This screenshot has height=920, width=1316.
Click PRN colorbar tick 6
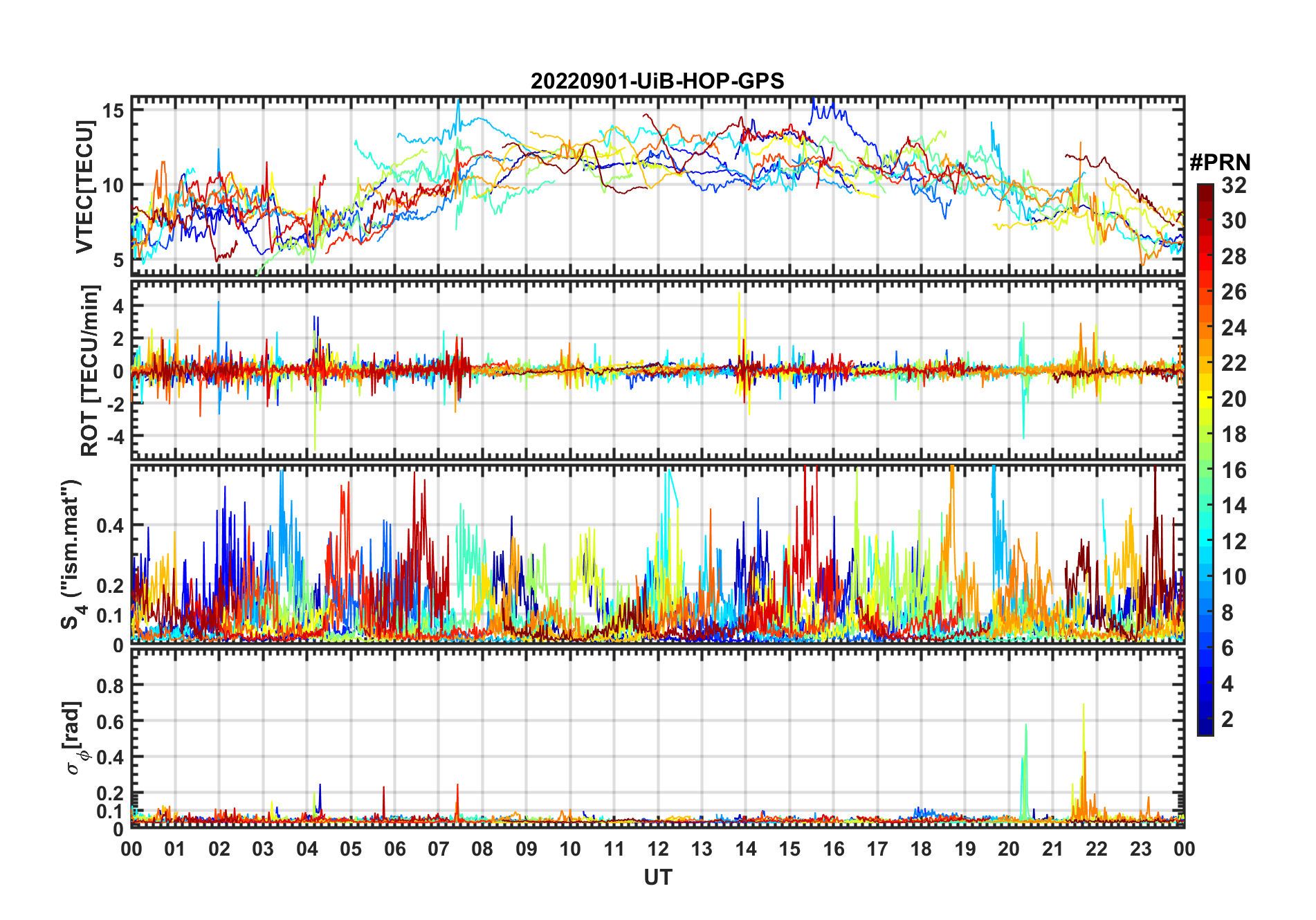tap(1227, 648)
